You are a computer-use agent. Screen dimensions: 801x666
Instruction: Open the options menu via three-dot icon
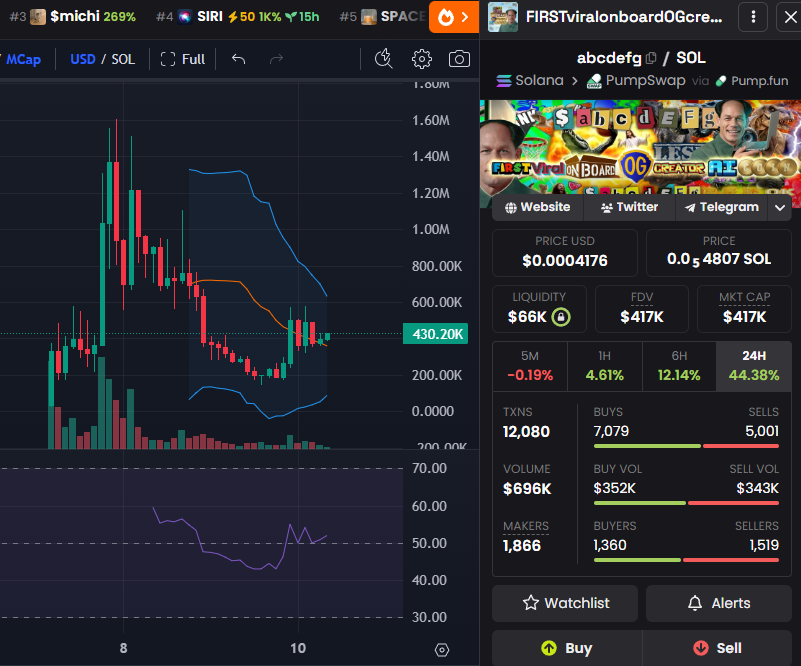[x=753, y=17]
